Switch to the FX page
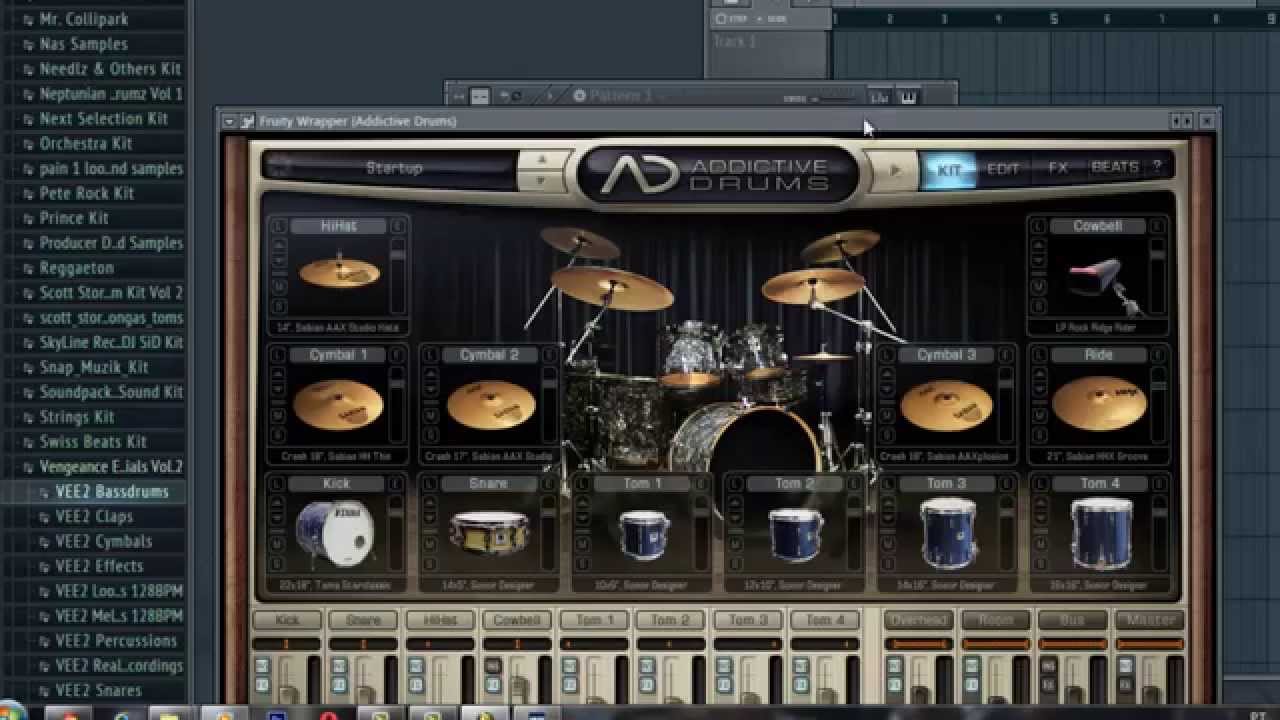The width and height of the screenshot is (1280, 720). click(x=1058, y=168)
